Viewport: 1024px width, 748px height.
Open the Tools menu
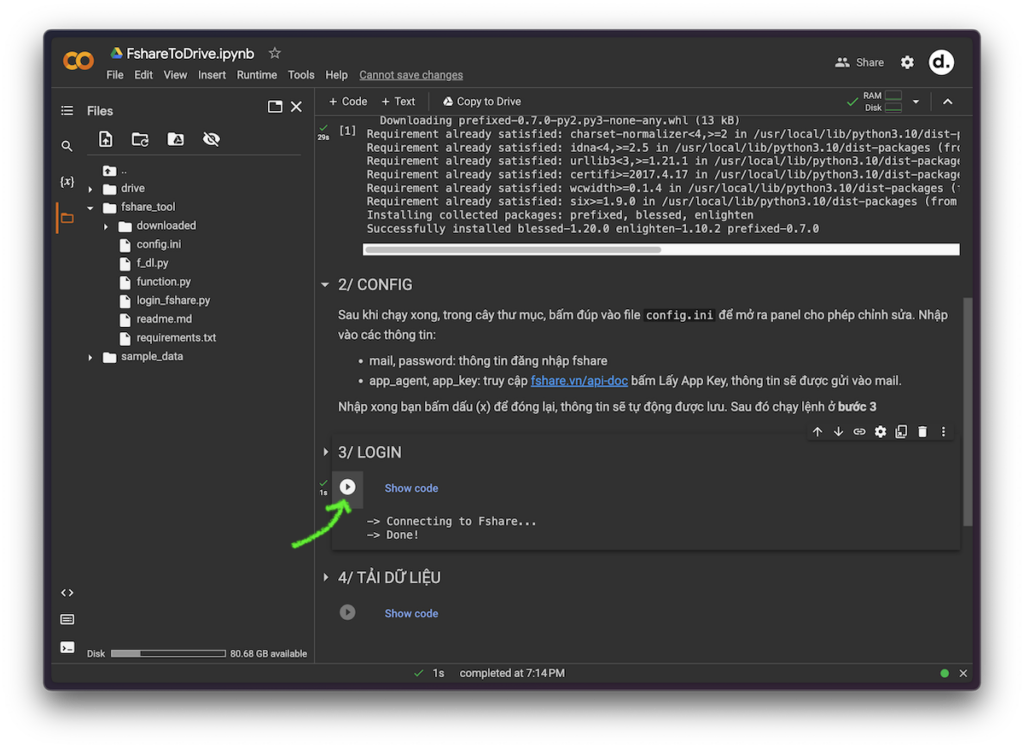point(301,75)
